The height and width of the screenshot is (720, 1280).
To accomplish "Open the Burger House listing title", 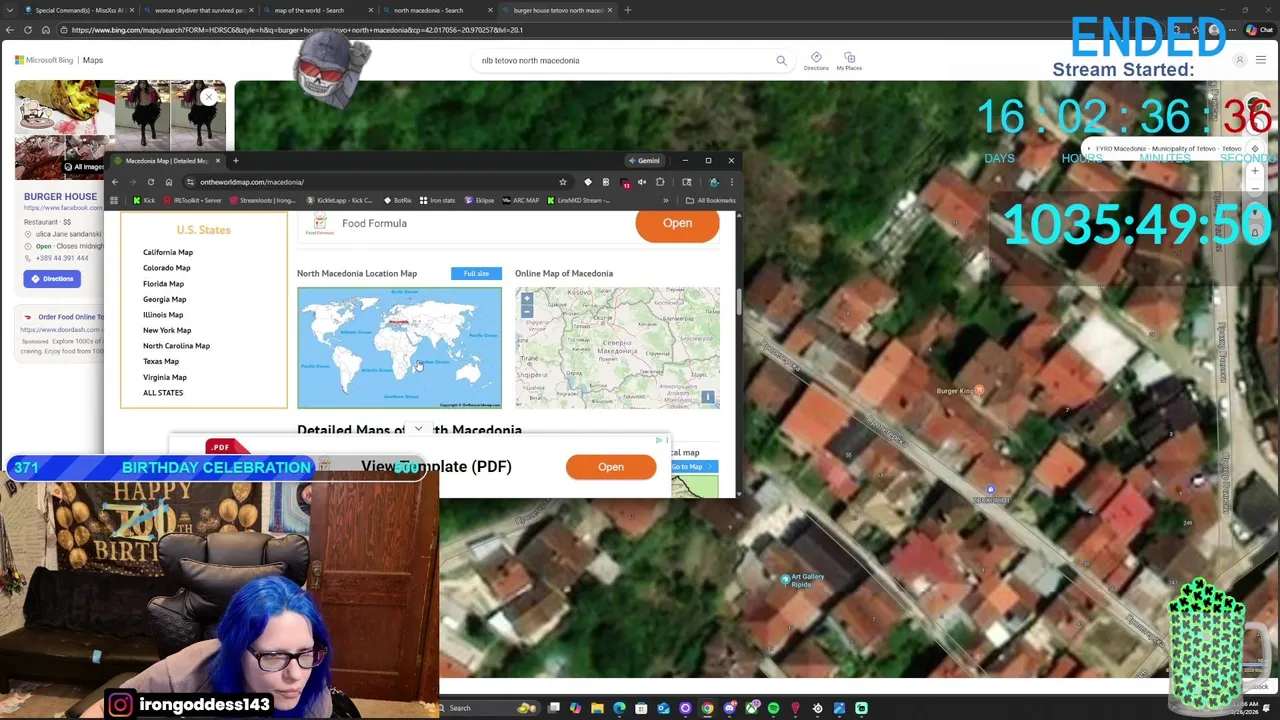I will [60, 197].
